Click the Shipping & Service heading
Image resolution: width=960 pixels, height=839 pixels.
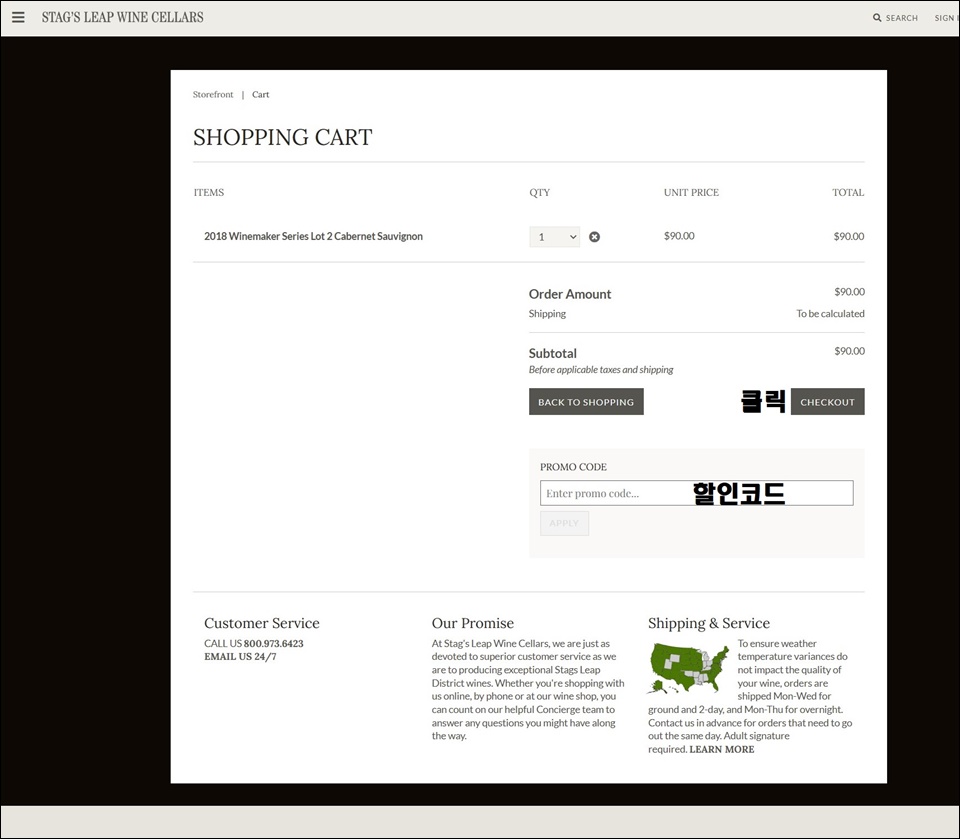[x=709, y=623]
